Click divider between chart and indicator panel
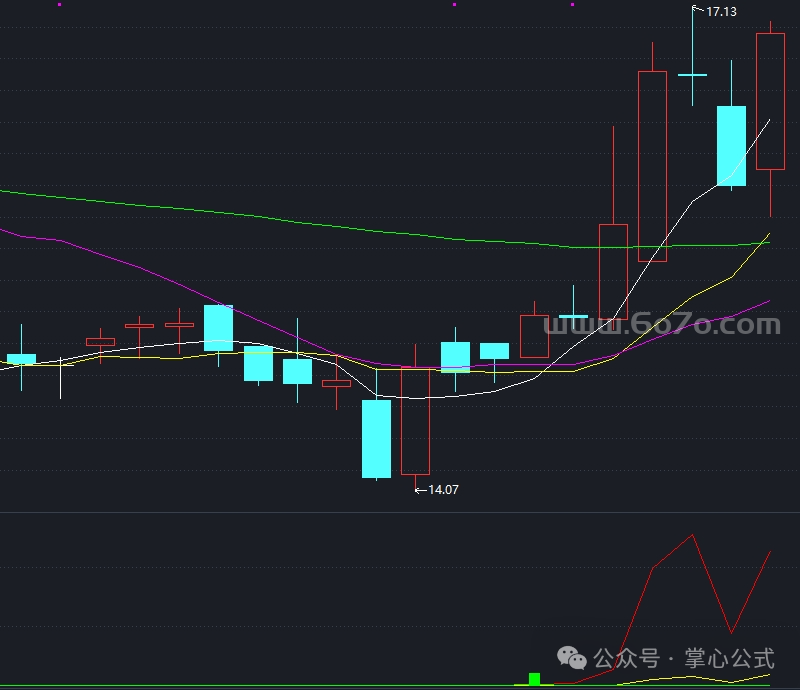800x690 pixels. (x=400, y=512)
